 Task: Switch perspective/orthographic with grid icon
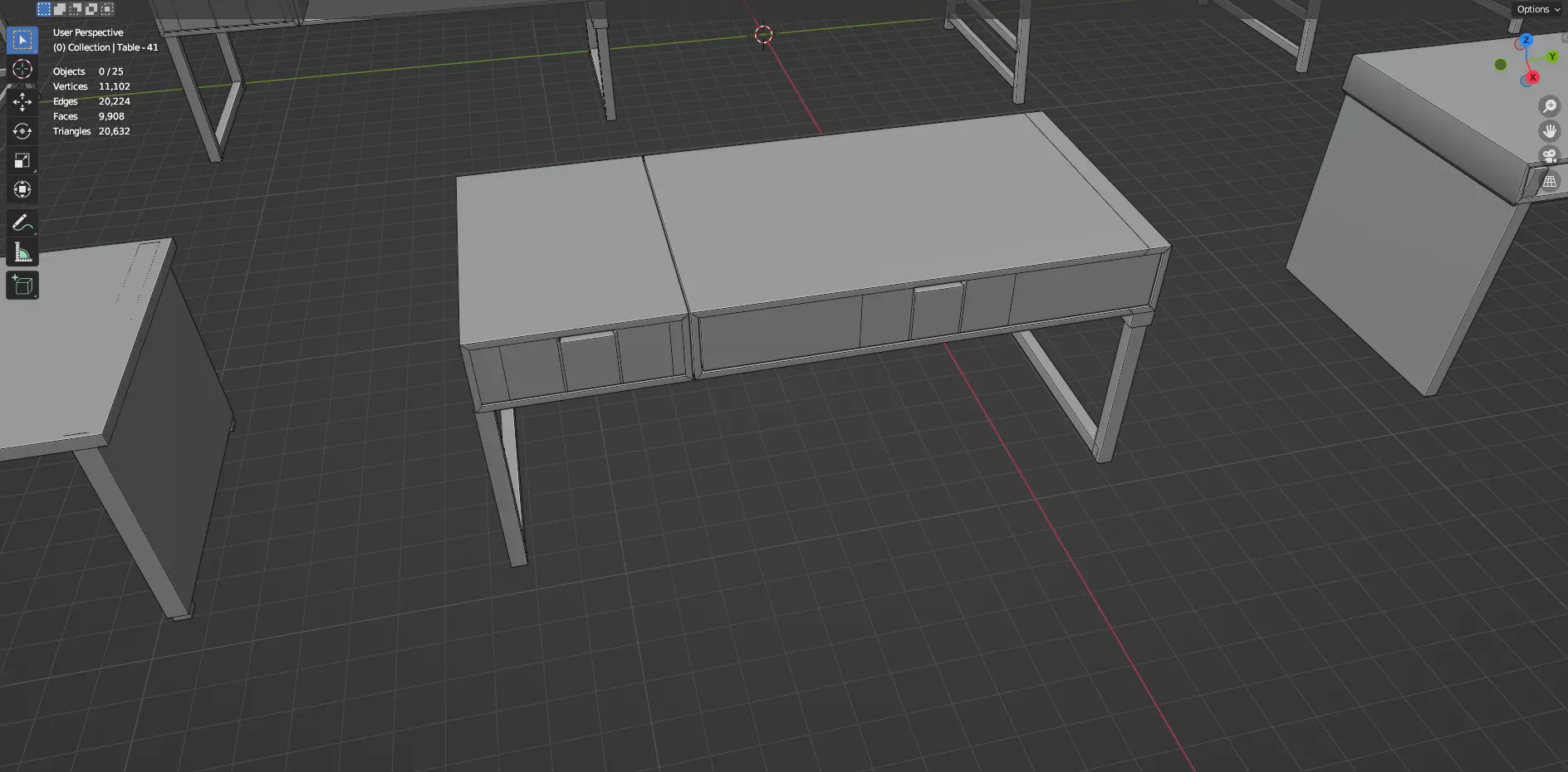[1550, 181]
